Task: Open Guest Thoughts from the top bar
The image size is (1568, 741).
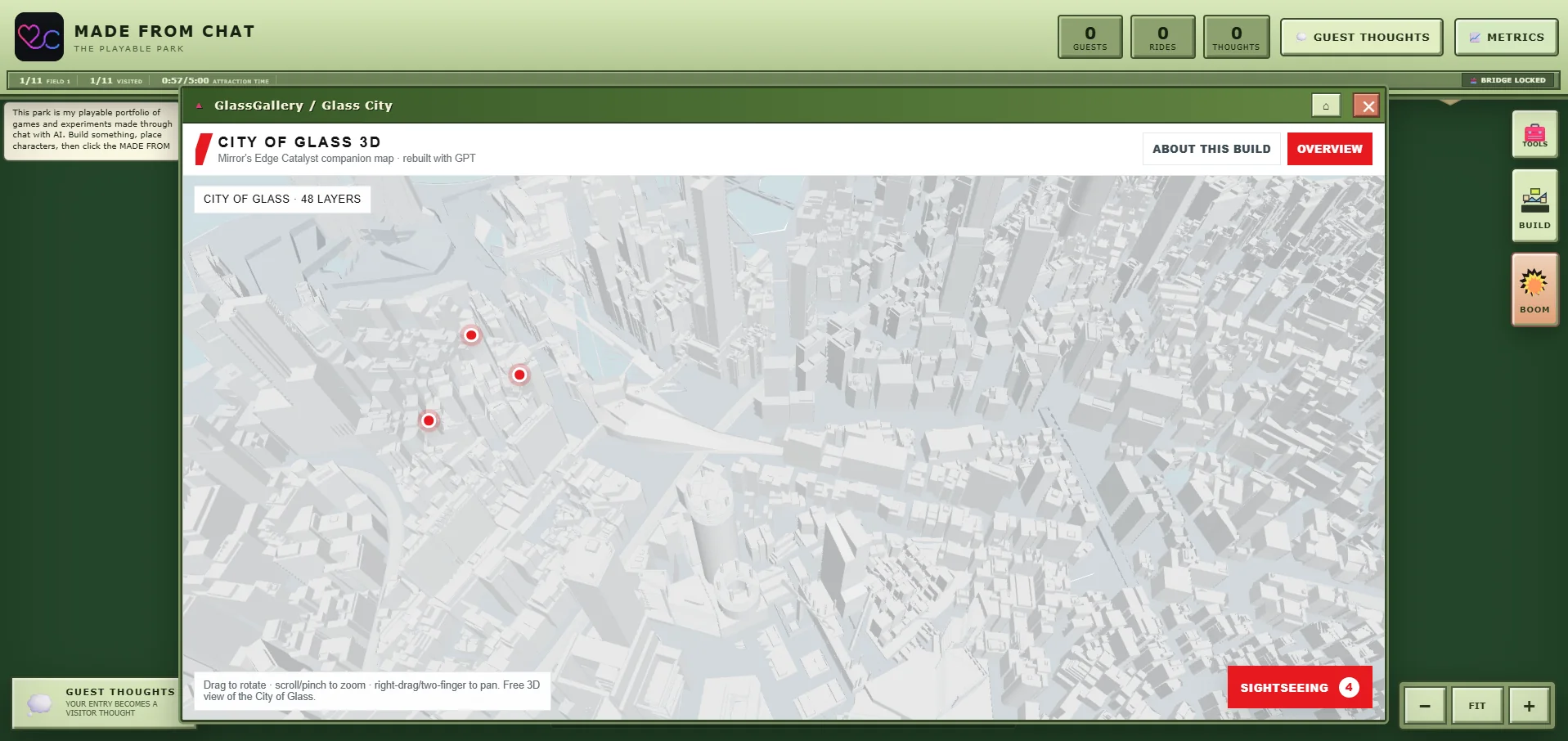Action: pyautogui.click(x=1362, y=37)
